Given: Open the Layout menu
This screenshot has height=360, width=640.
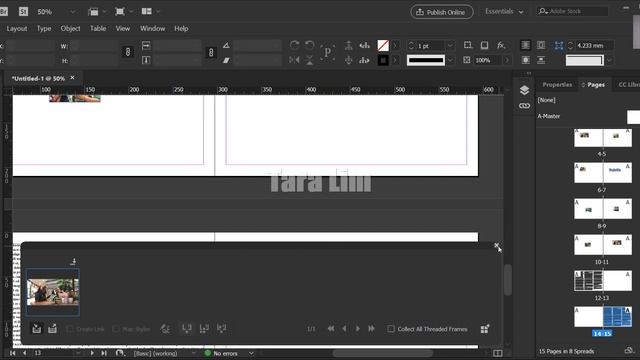Looking at the screenshot, I should click(17, 29).
